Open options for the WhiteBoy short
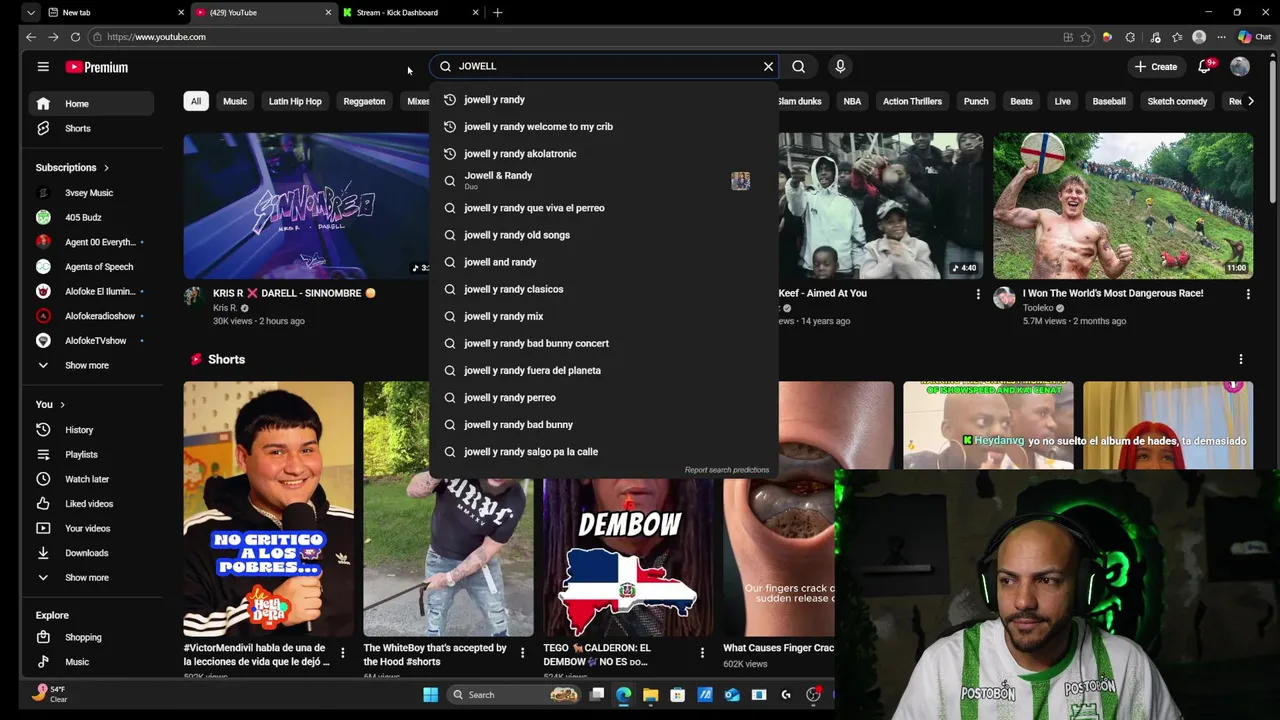The image size is (1280, 720). (x=522, y=653)
